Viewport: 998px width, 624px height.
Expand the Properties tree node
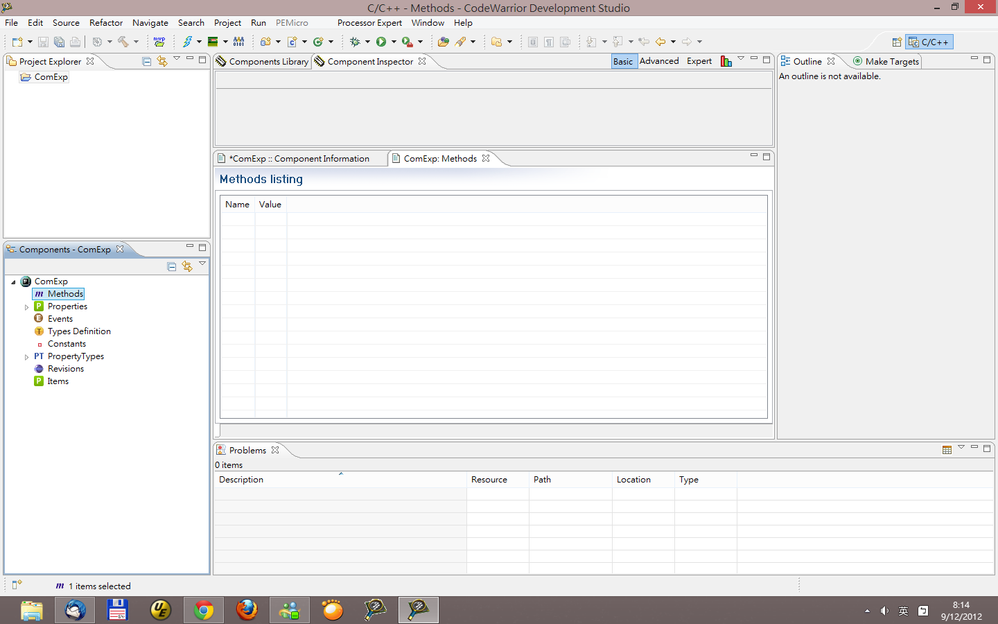[x=27, y=307]
